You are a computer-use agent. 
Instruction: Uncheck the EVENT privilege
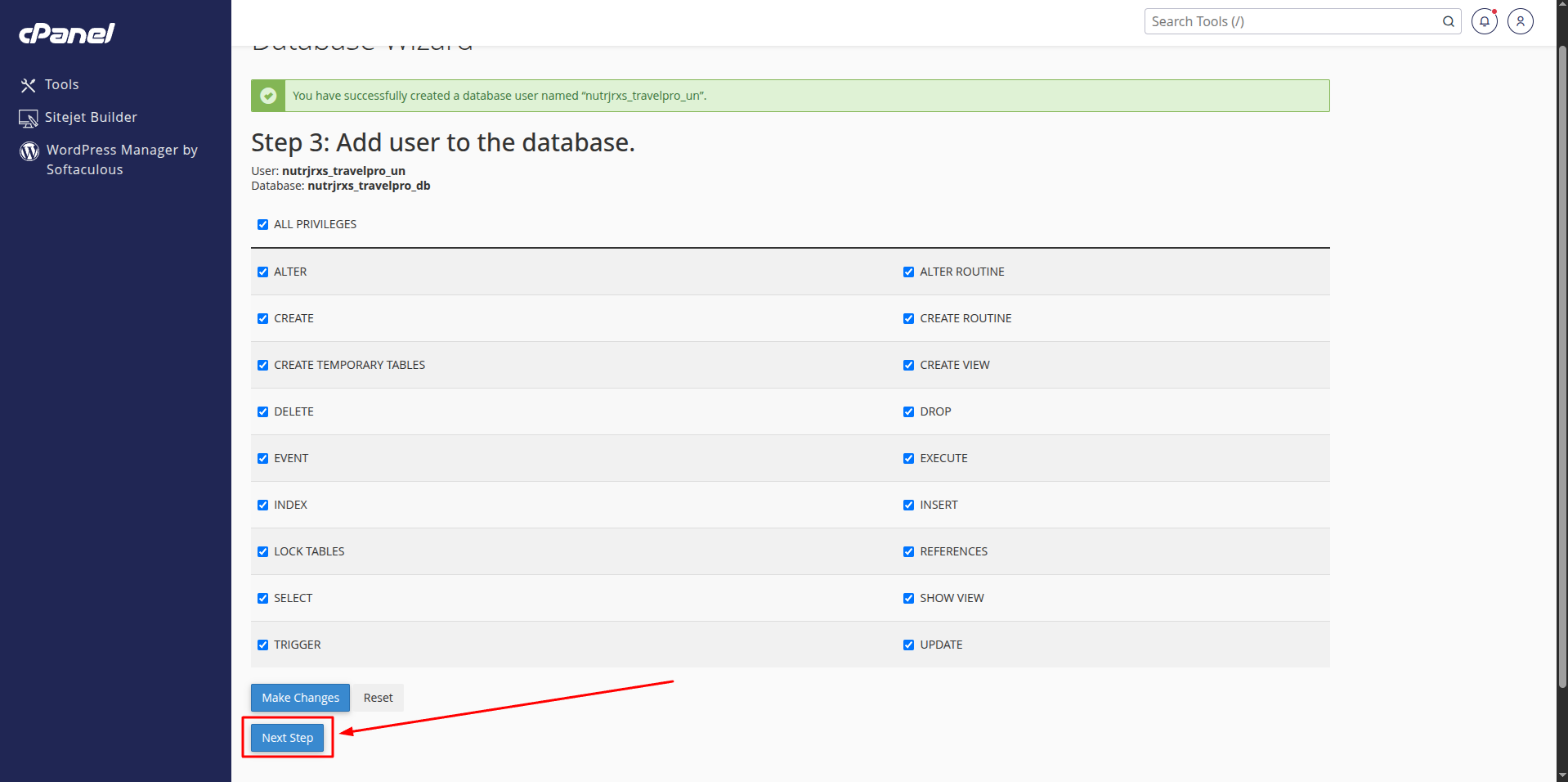262,458
